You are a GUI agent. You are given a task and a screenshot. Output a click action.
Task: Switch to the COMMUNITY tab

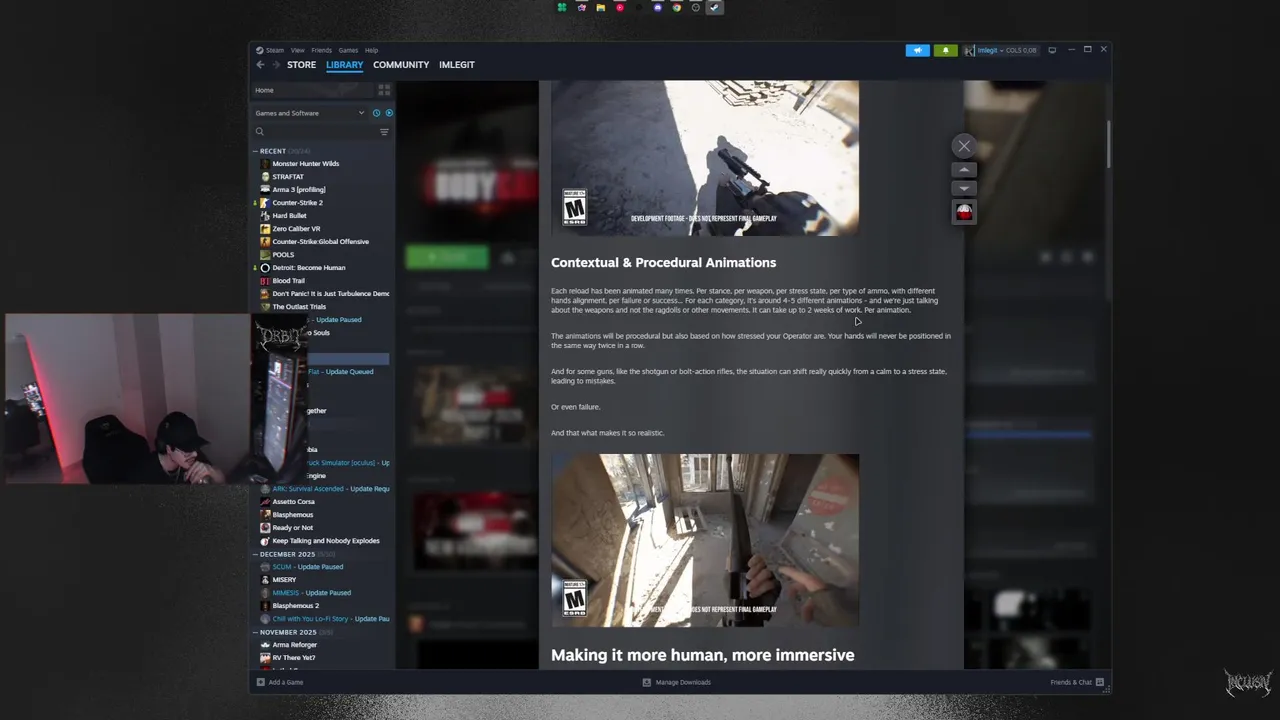[401, 65]
